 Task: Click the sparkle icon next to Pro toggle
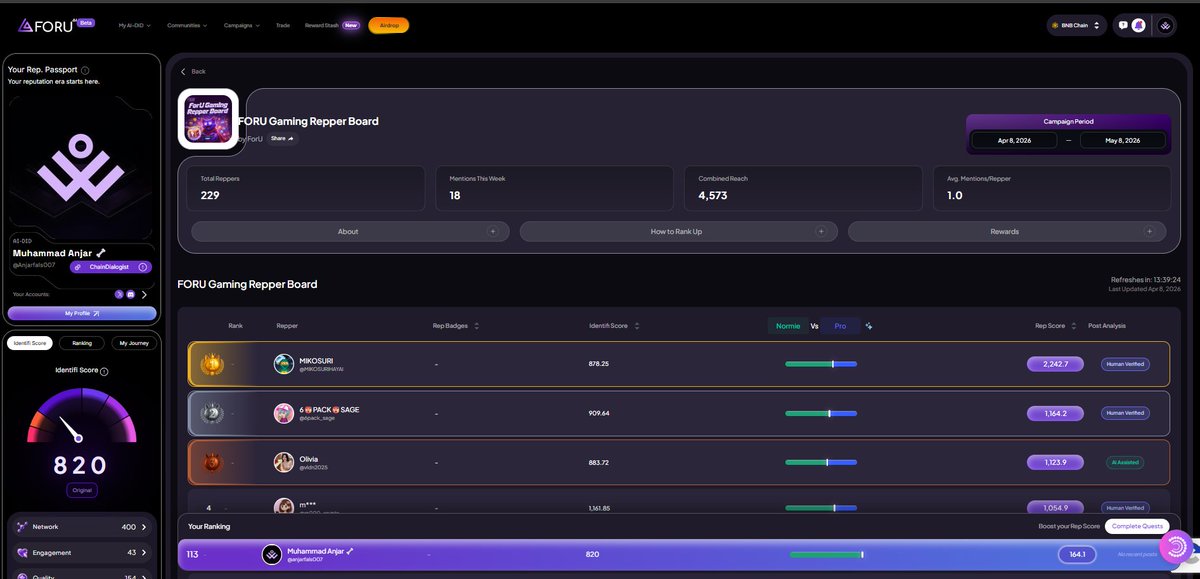point(868,325)
